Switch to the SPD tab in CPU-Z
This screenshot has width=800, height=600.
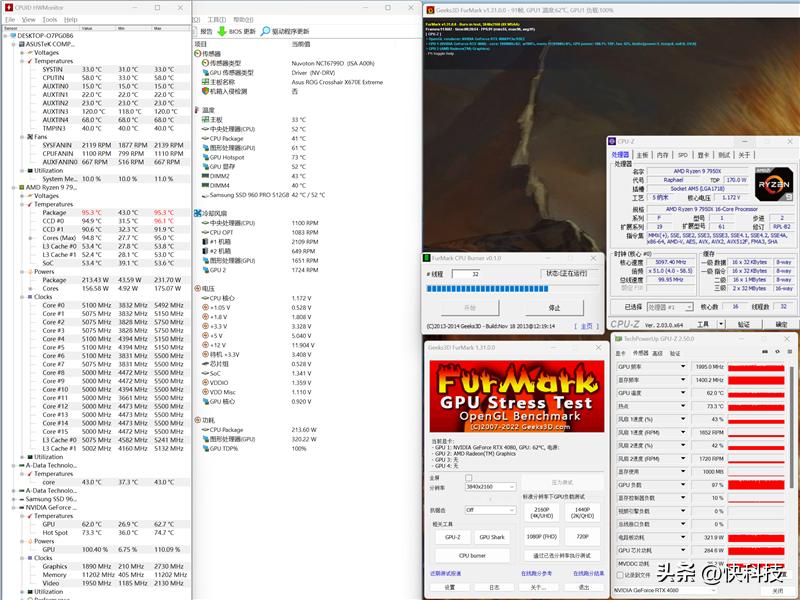coord(682,155)
